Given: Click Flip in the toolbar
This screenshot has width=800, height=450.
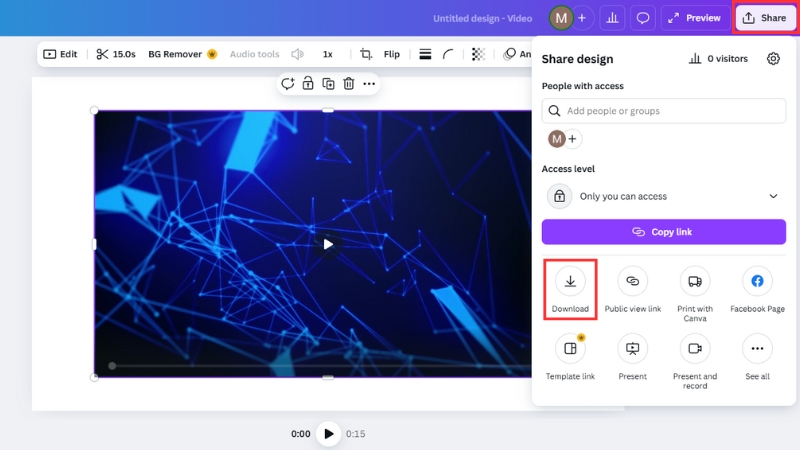Looking at the screenshot, I should click(392, 54).
